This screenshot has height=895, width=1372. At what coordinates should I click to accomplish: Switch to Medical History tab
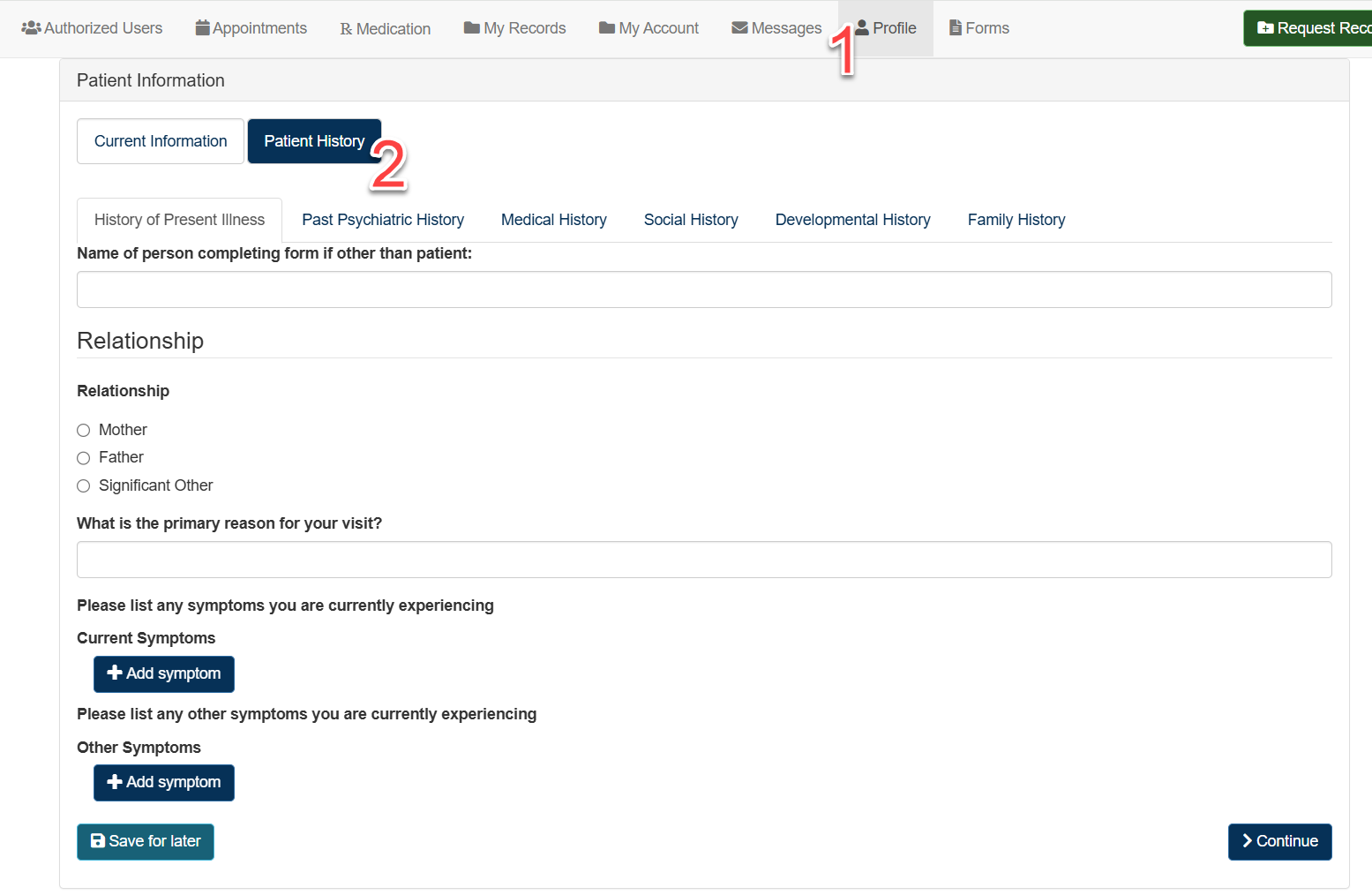pyautogui.click(x=553, y=220)
